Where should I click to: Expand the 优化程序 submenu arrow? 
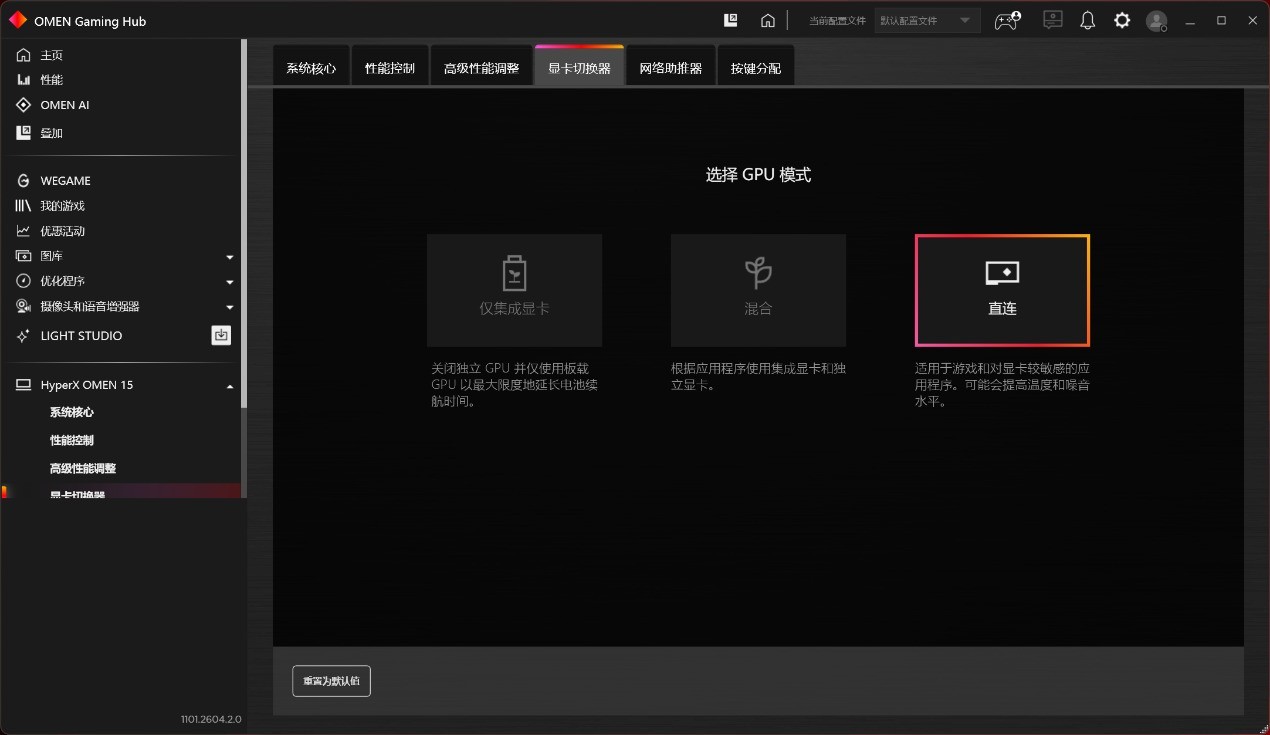tap(230, 282)
